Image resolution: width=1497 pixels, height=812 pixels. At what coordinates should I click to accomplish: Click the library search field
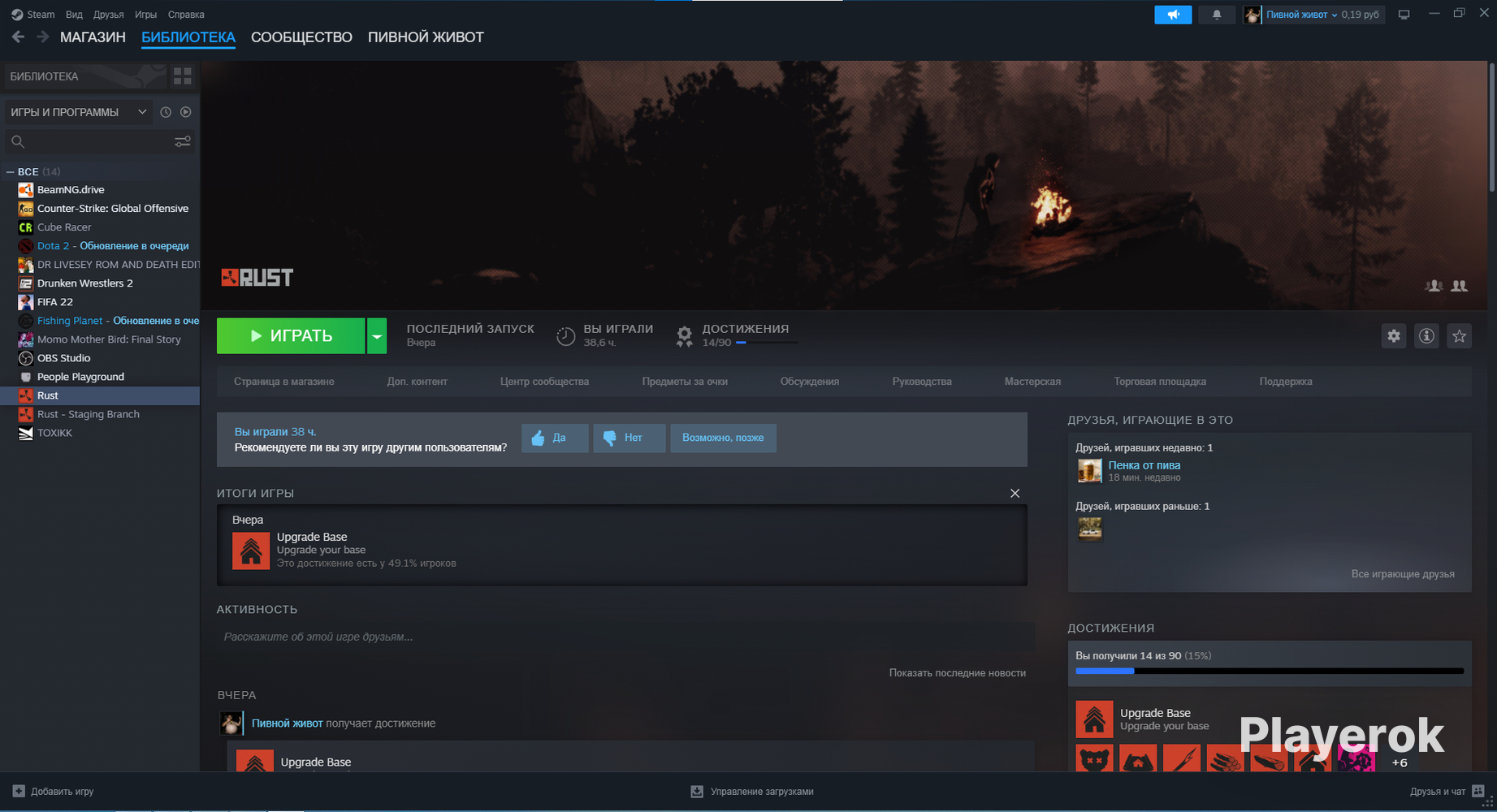tap(97, 141)
